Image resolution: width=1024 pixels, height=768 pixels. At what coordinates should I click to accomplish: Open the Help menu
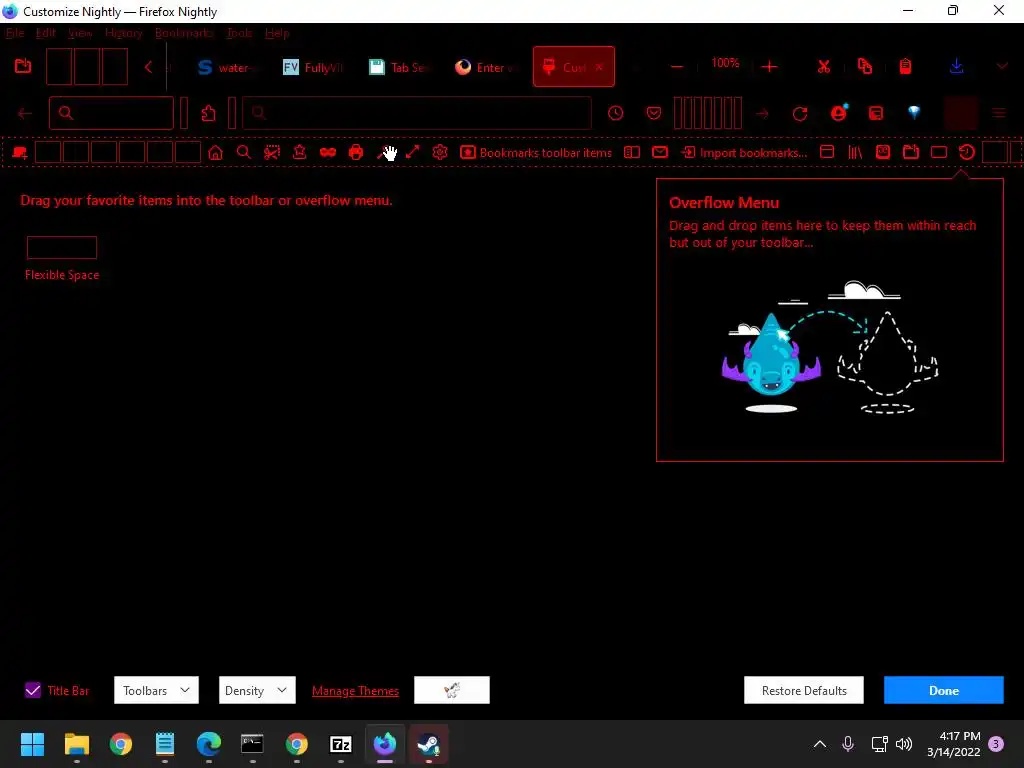point(277,33)
